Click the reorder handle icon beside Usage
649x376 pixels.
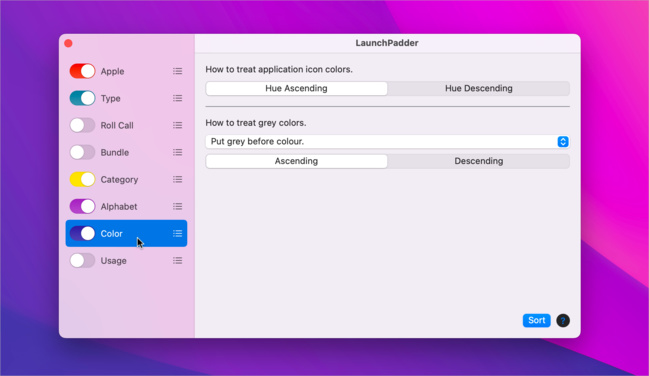click(x=178, y=260)
